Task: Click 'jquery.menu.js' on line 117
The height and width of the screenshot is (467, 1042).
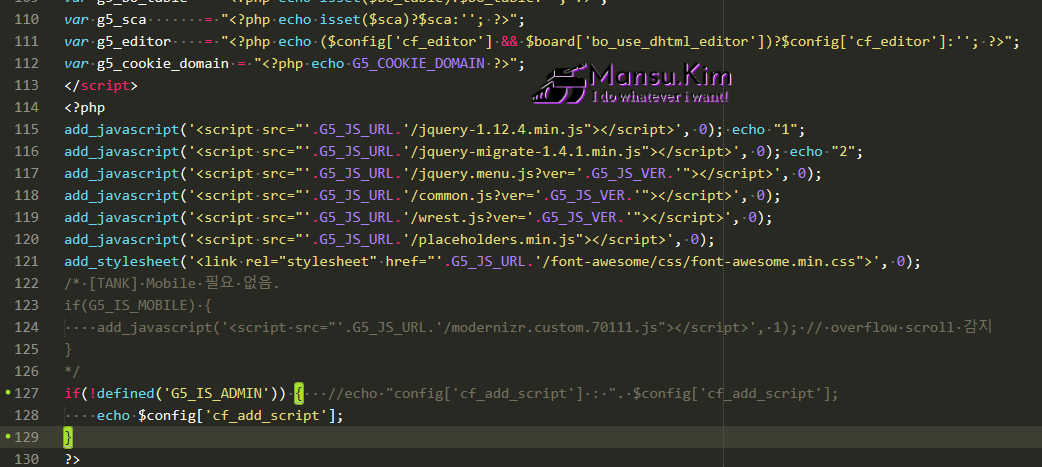Action: click(475, 173)
